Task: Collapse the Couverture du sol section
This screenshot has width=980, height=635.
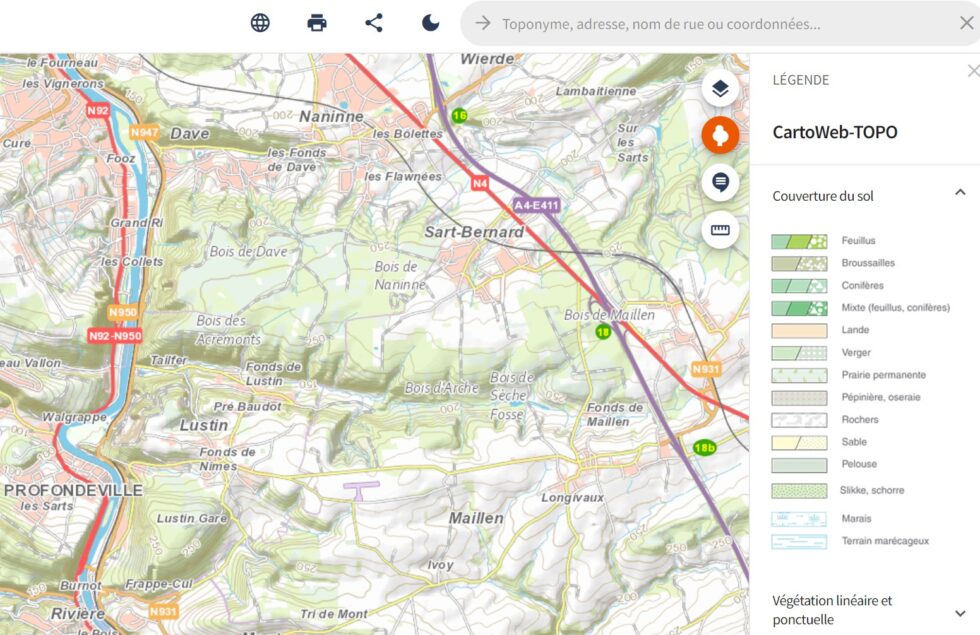Action: (960, 192)
